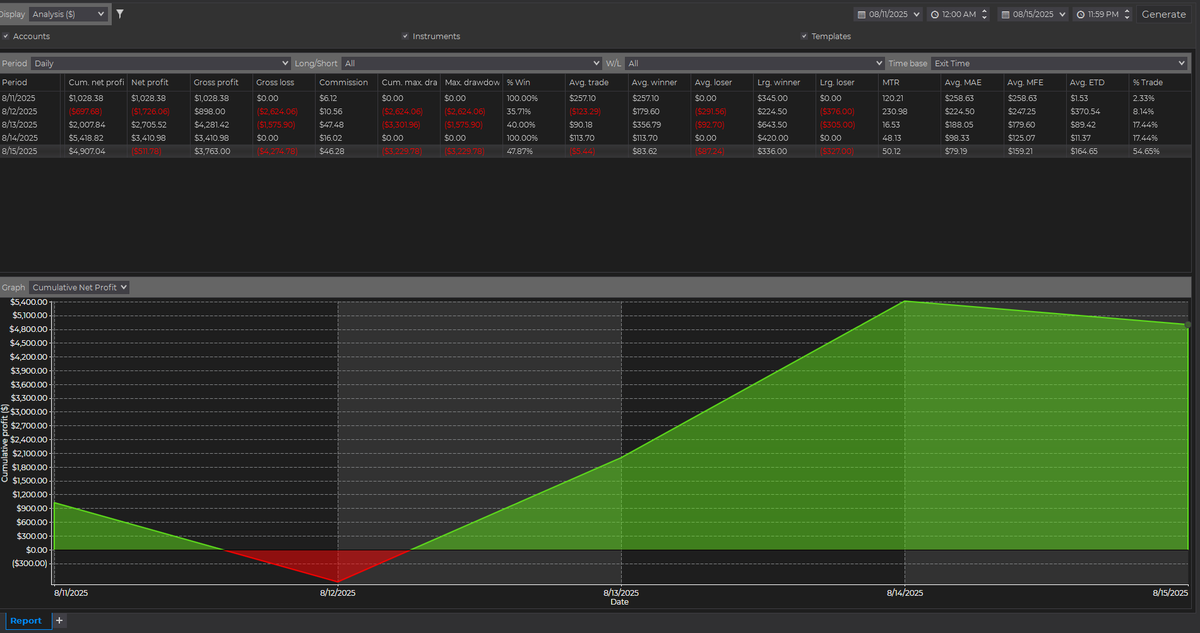Open the Graph Cumulative Net Profit dropdown
Image resolution: width=1200 pixels, height=633 pixels.
pos(80,287)
